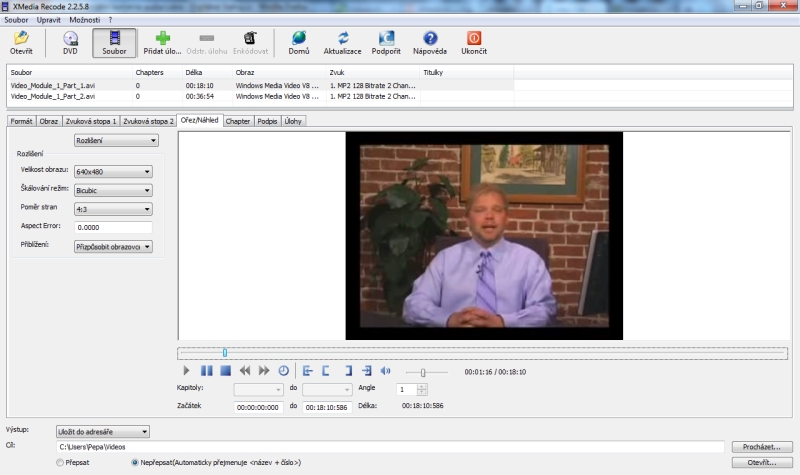Open the Možnosti menu
The height and width of the screenshot is (475, 800).
coord(85,20)
